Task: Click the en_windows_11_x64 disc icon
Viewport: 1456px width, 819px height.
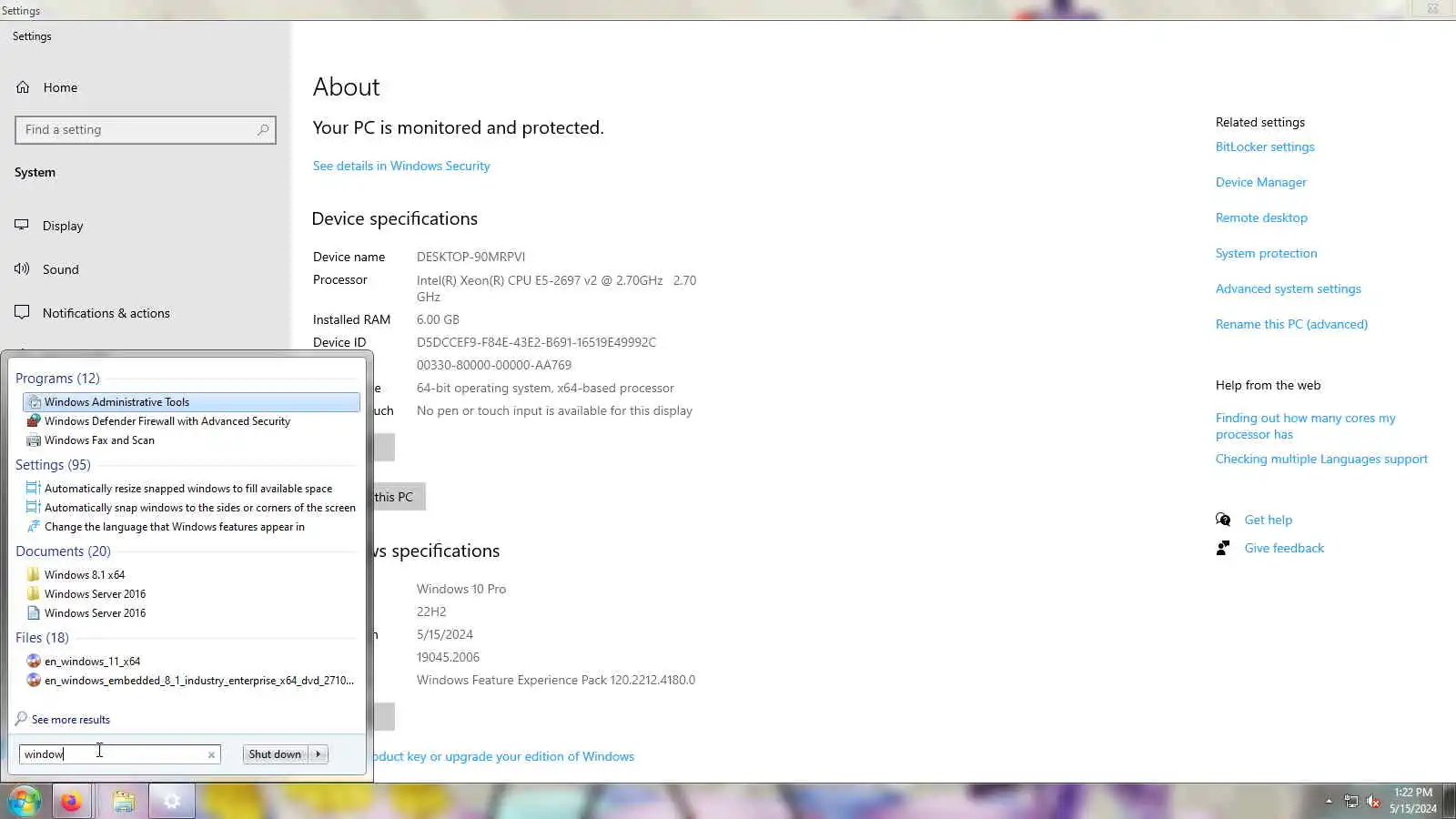Action: (x=34, y=662)
